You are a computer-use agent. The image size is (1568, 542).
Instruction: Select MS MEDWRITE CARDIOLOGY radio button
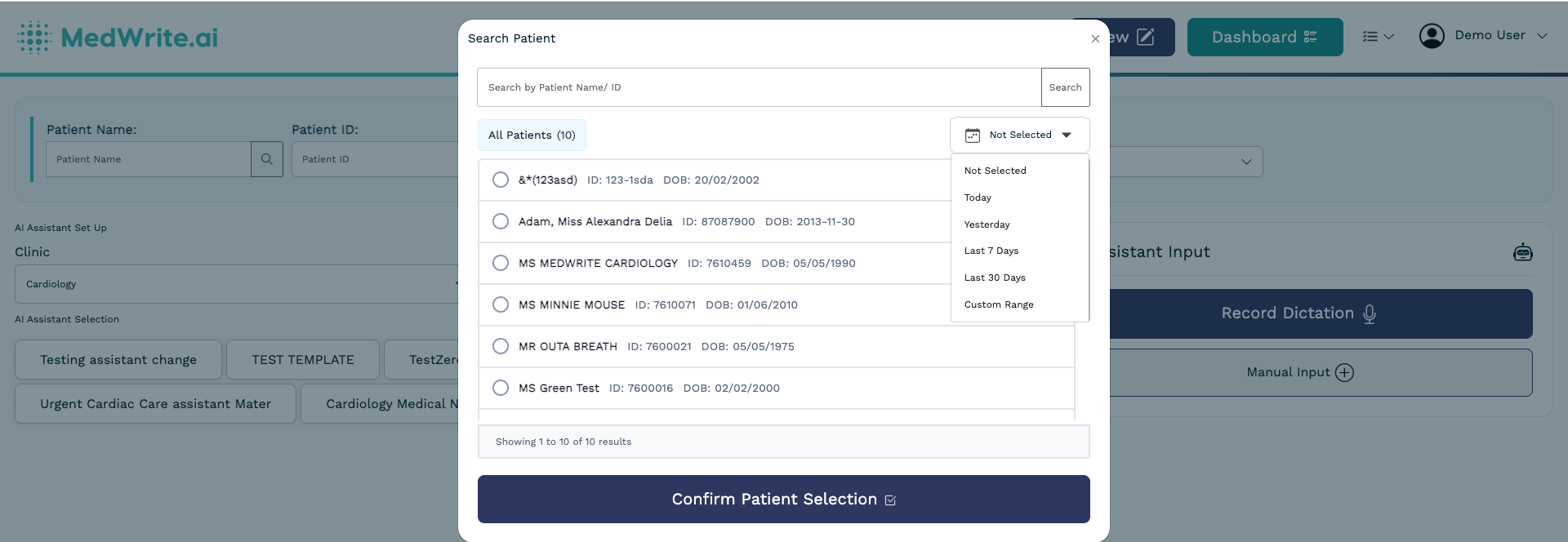click(501, 263)
